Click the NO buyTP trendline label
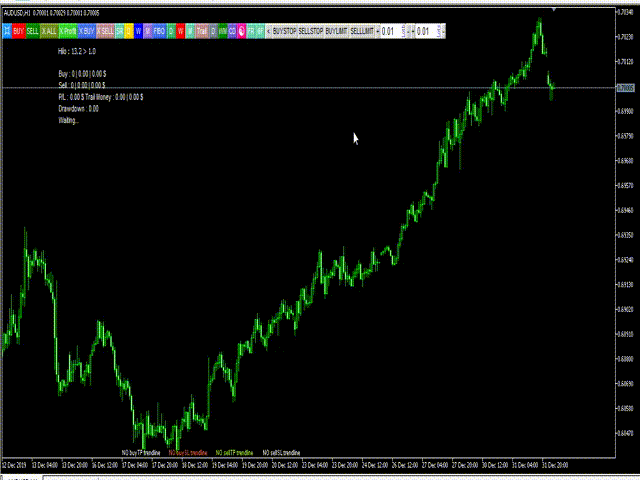Image resolution: width=640 pixels, height=480 pixels. pyautogui.click(x=141, y=453)
